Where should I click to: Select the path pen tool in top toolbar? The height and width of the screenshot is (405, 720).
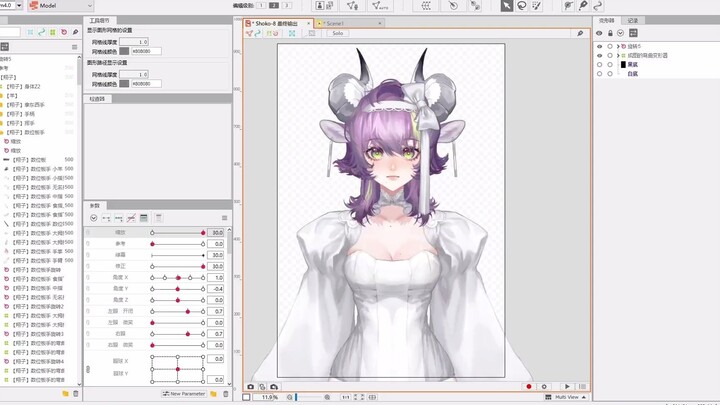click(583, 6)
